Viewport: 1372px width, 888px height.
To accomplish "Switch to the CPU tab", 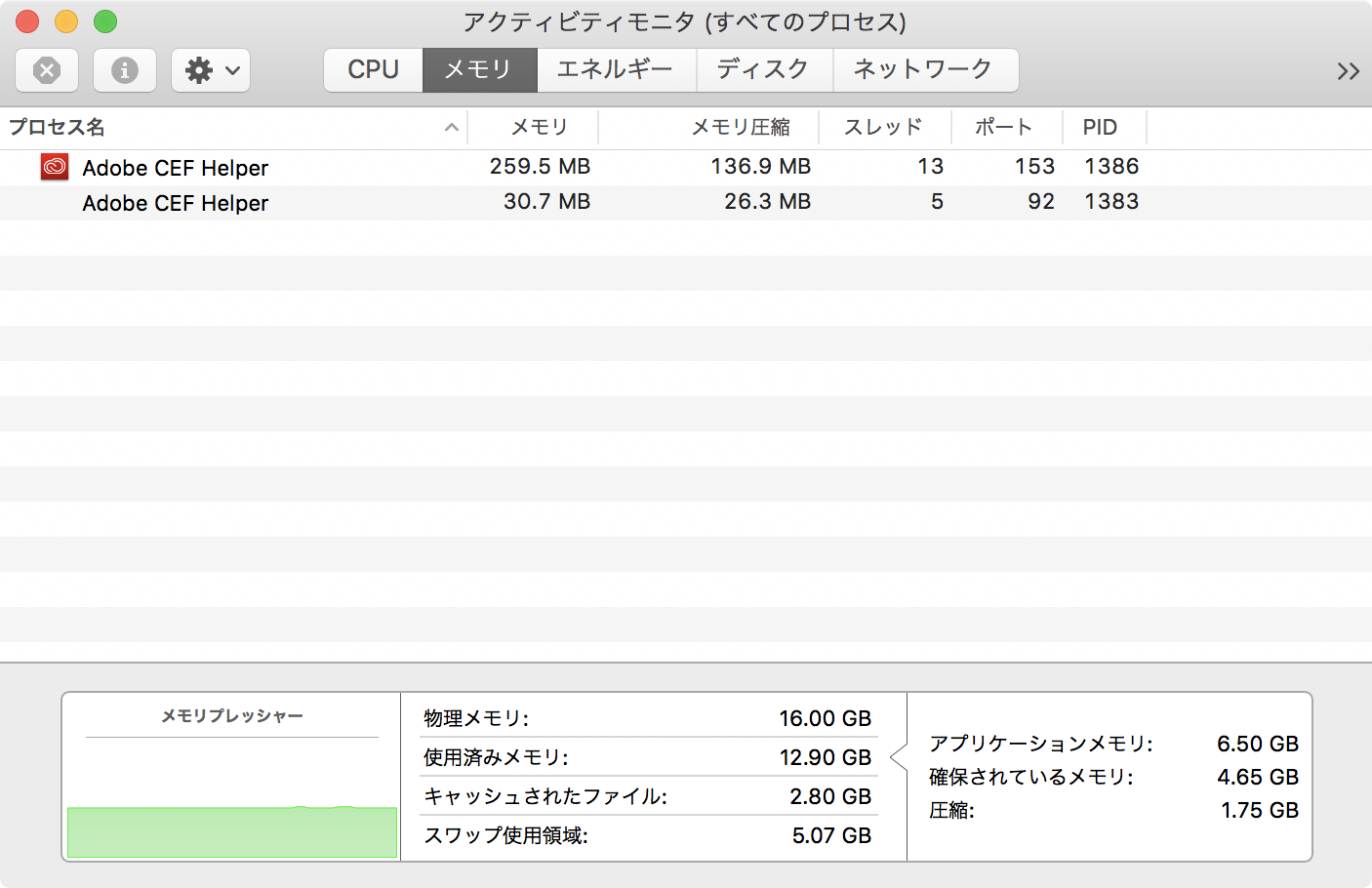I will (x=373, y=70).
